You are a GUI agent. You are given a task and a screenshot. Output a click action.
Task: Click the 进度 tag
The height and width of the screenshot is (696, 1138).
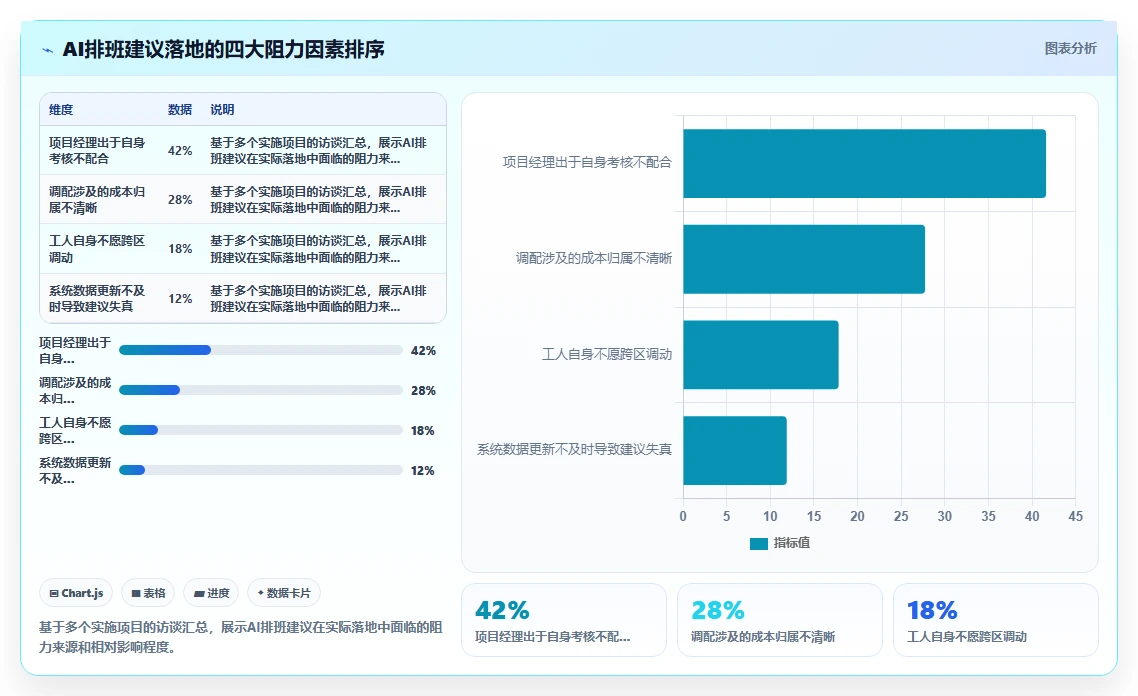click(x=211, y=593)
